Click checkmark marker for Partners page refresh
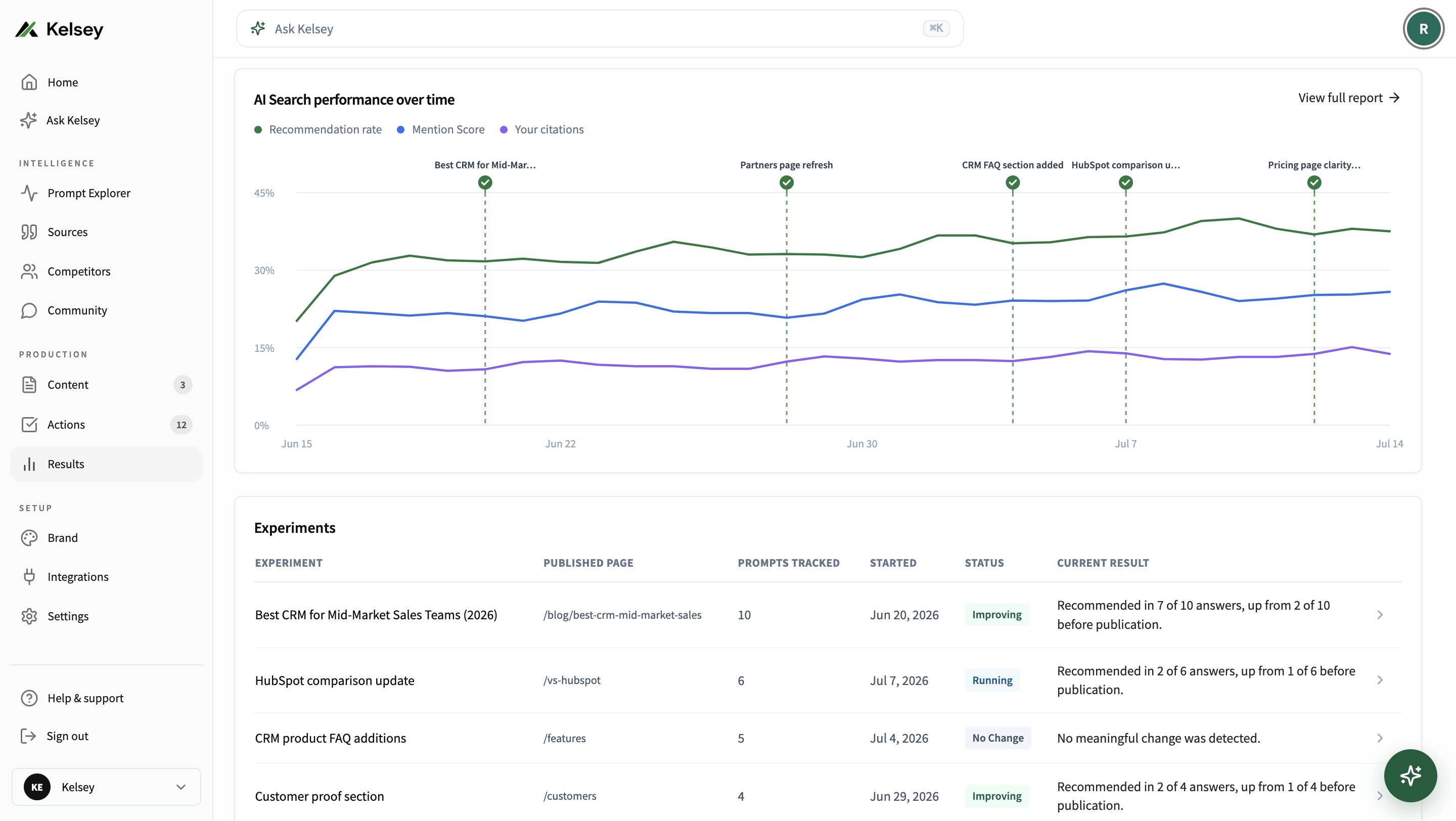The image size is (1456, 821). [x=786, y=183]
